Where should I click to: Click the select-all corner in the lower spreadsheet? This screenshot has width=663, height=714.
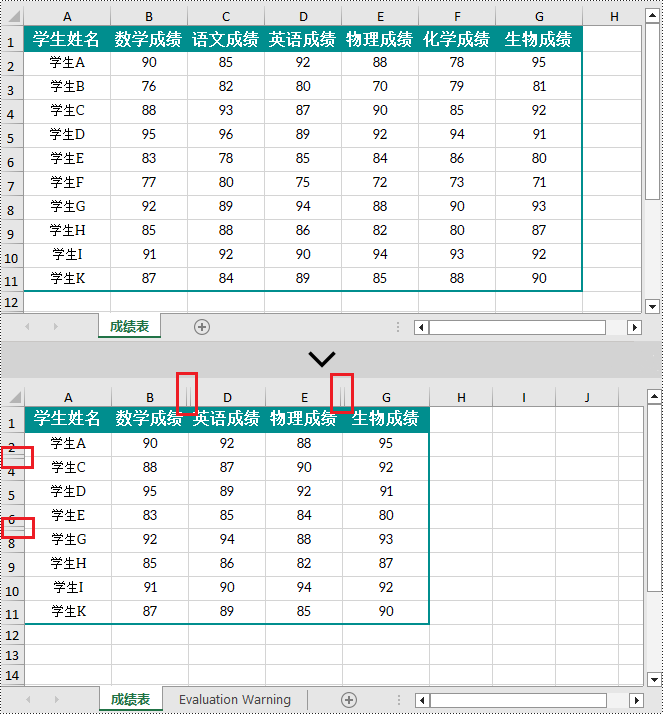coord(14,397)
